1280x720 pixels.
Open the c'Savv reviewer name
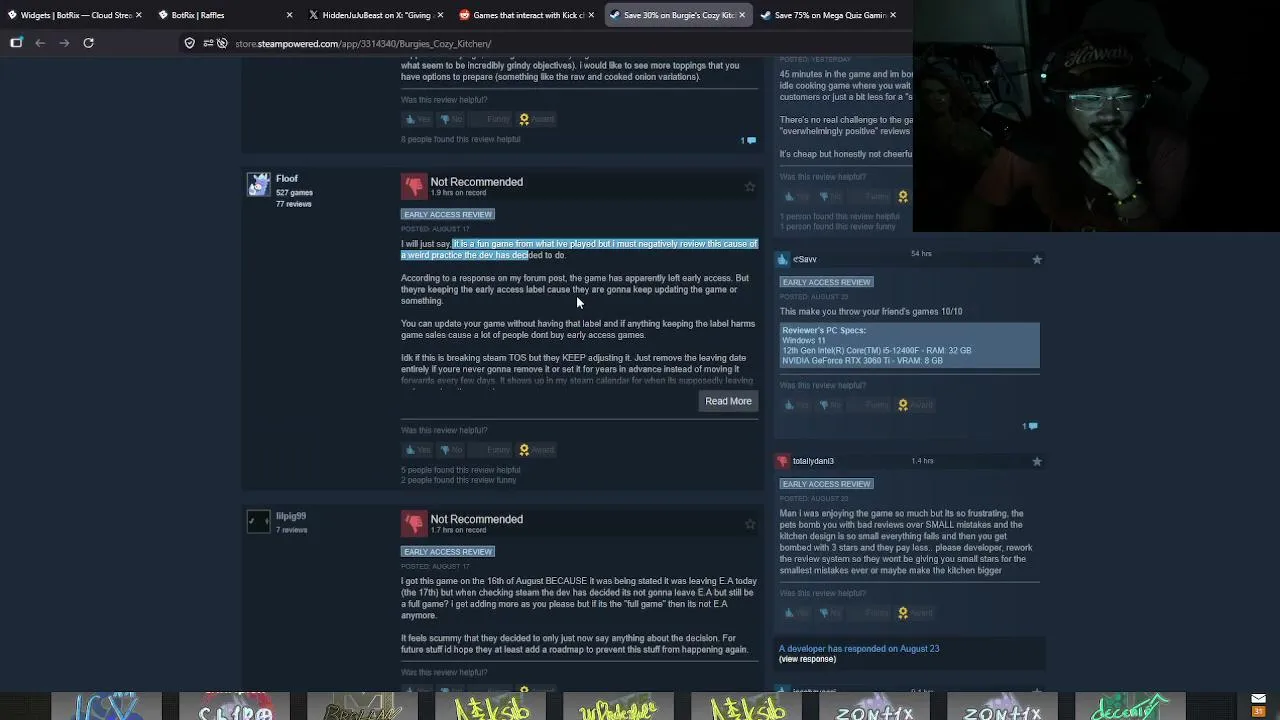[x=805, y=259]
